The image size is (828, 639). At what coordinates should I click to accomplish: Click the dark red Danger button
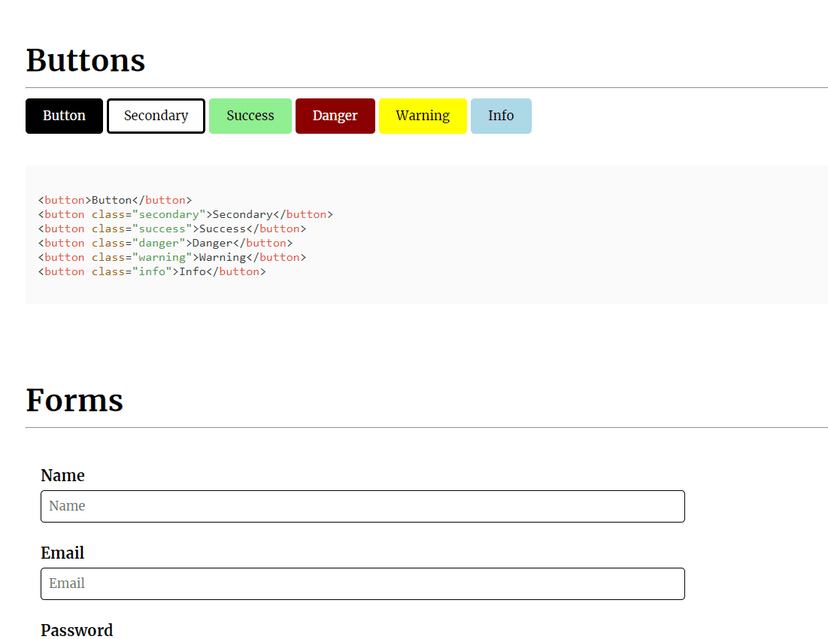click(335, 116)
